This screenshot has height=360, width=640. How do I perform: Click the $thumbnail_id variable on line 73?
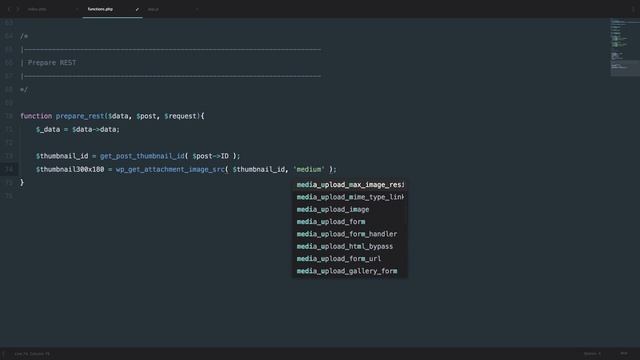pos(62,156)
